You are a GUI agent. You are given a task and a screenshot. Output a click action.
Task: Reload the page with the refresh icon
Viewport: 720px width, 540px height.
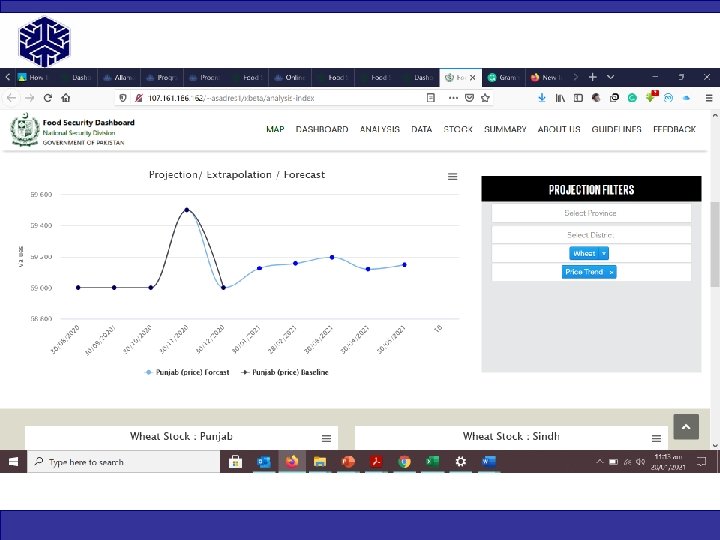tap(48, 98)
